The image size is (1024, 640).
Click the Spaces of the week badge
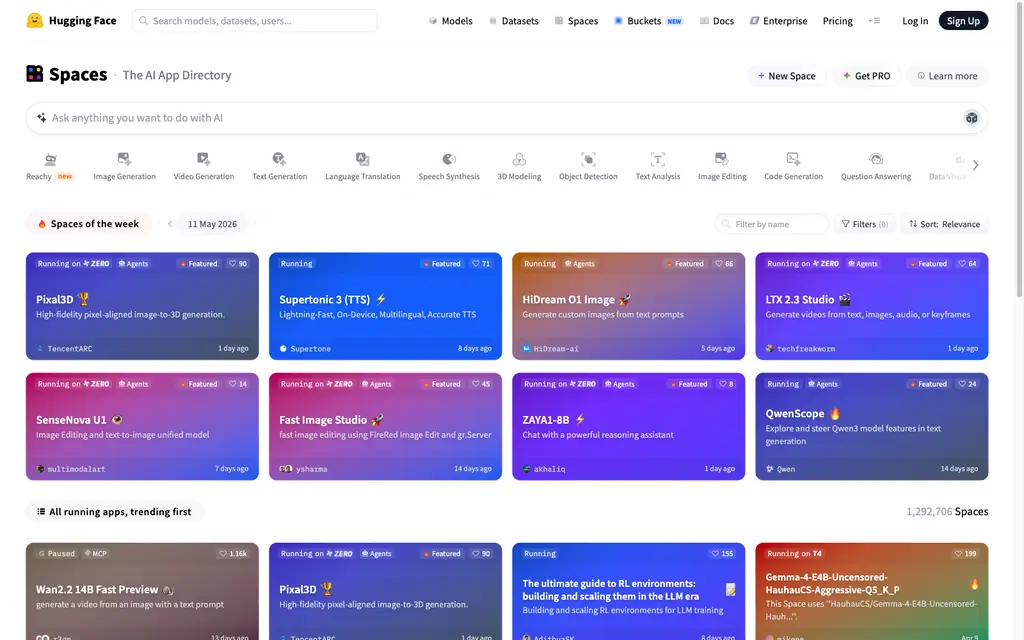click(x=88, y=224)
